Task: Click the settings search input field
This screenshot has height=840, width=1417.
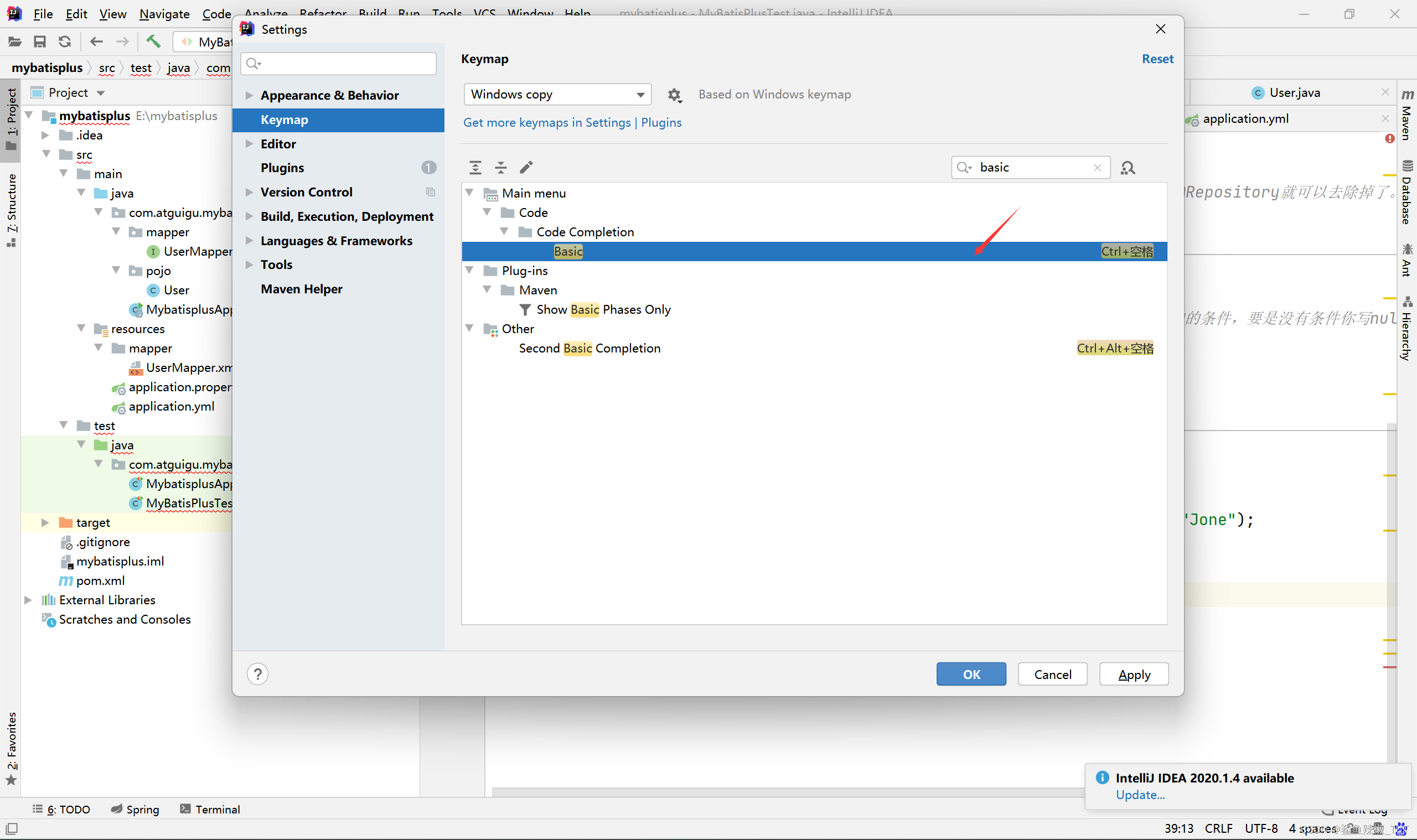Action: (339, 64)
